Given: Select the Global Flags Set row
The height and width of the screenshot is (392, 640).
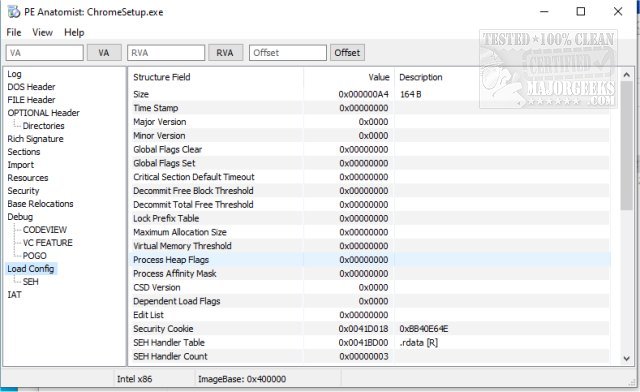Looking at the screenshot, I should tap(370, 163).
